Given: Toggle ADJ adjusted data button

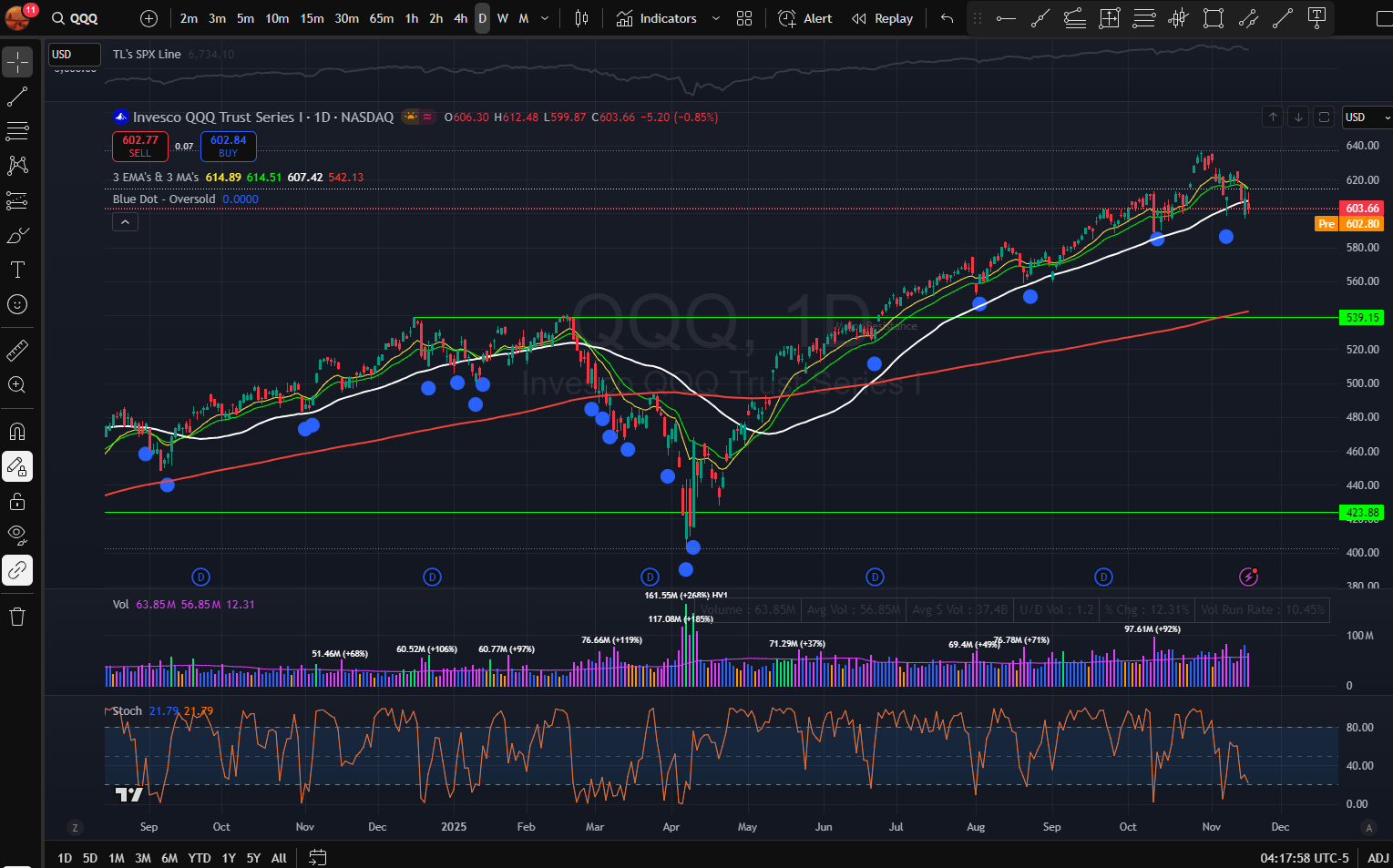Looking at the screenshot, I should (1378, 857).
